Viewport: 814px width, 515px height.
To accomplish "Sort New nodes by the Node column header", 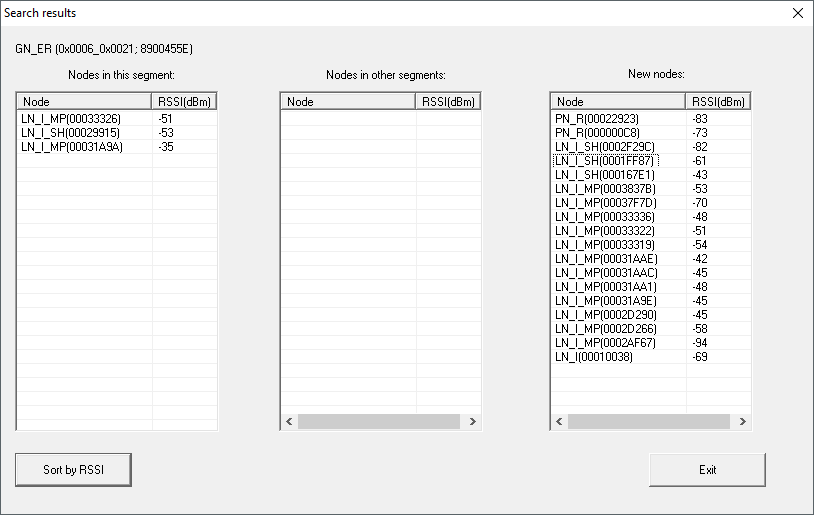I will click(618, 102).
